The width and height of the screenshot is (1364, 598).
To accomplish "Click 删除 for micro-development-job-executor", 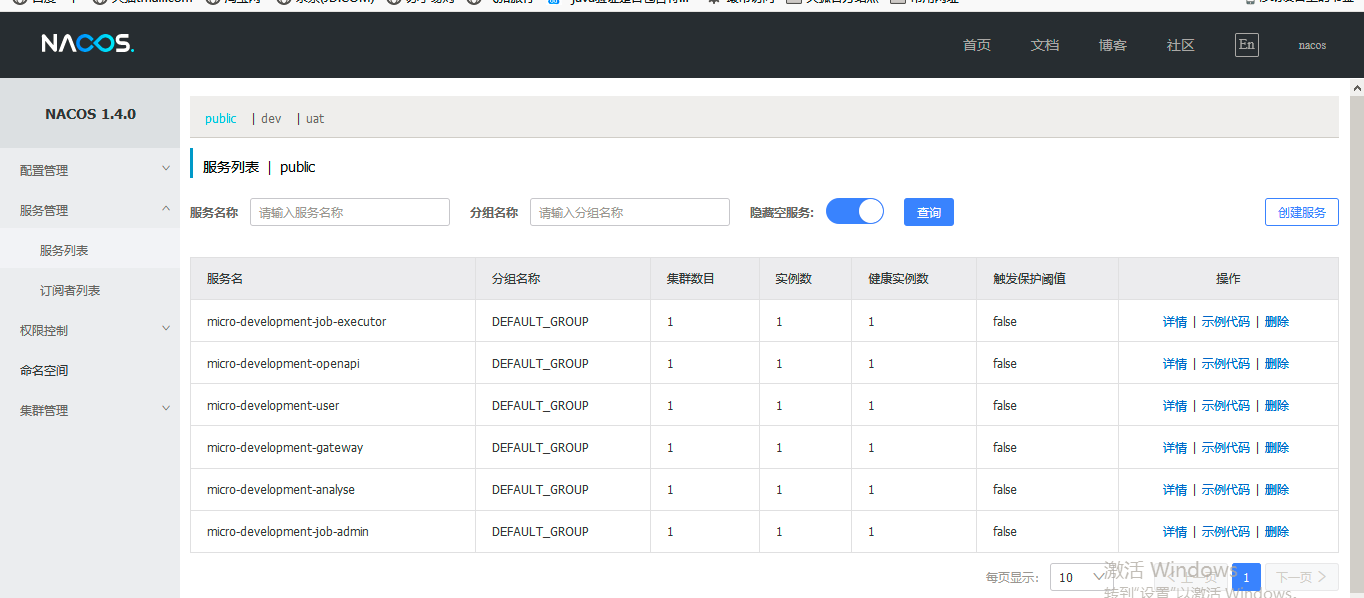I will [1277, 322].
